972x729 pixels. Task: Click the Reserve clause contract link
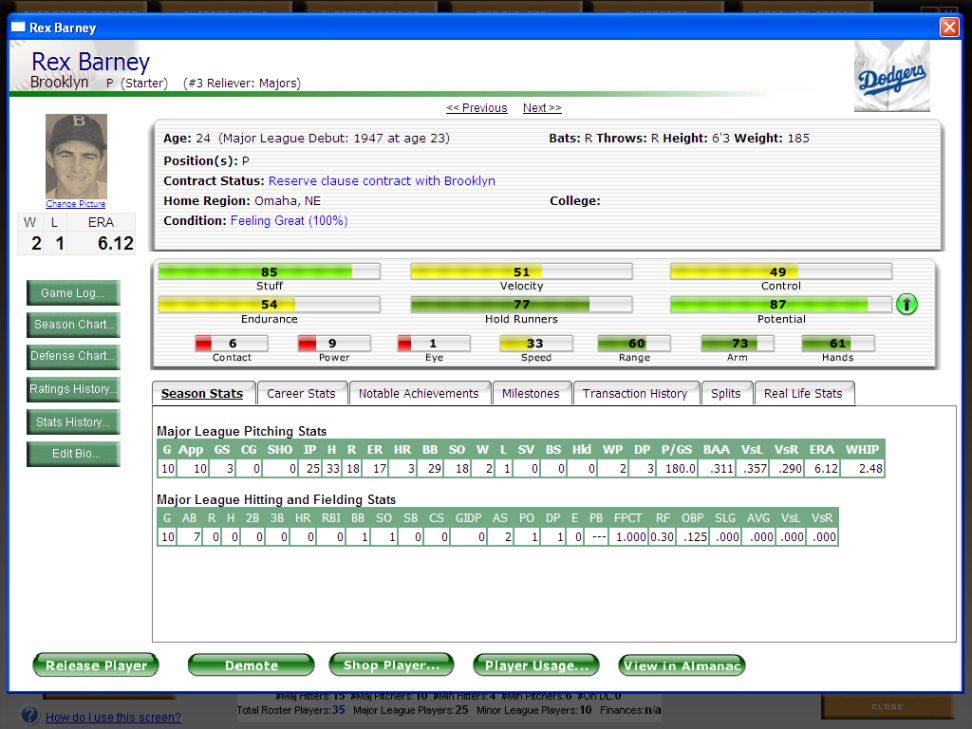[x=382, y=181]
